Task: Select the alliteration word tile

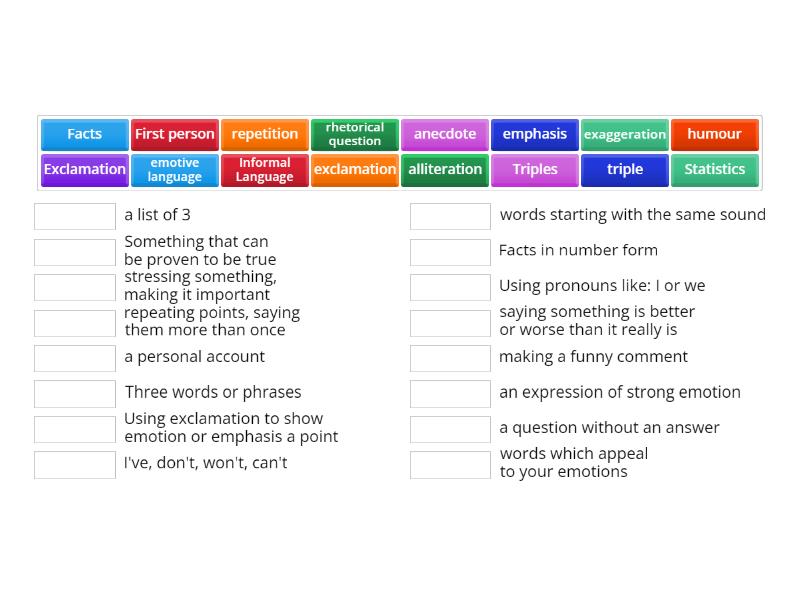Action: pyautogui.click(x=444, y=169)
